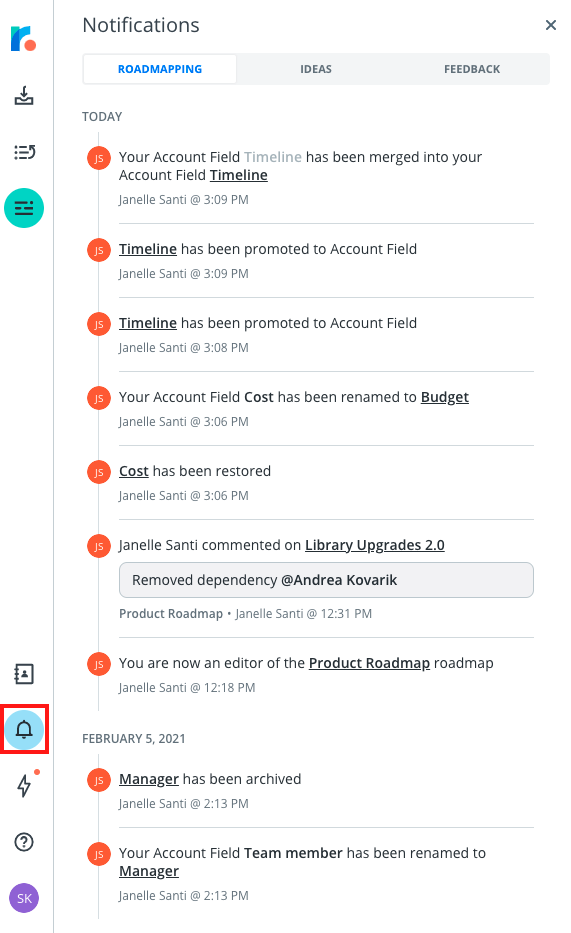Open underlined Timeline link in merged notification
Viewport: 571px width, 933px height.
tap(239, 175)
